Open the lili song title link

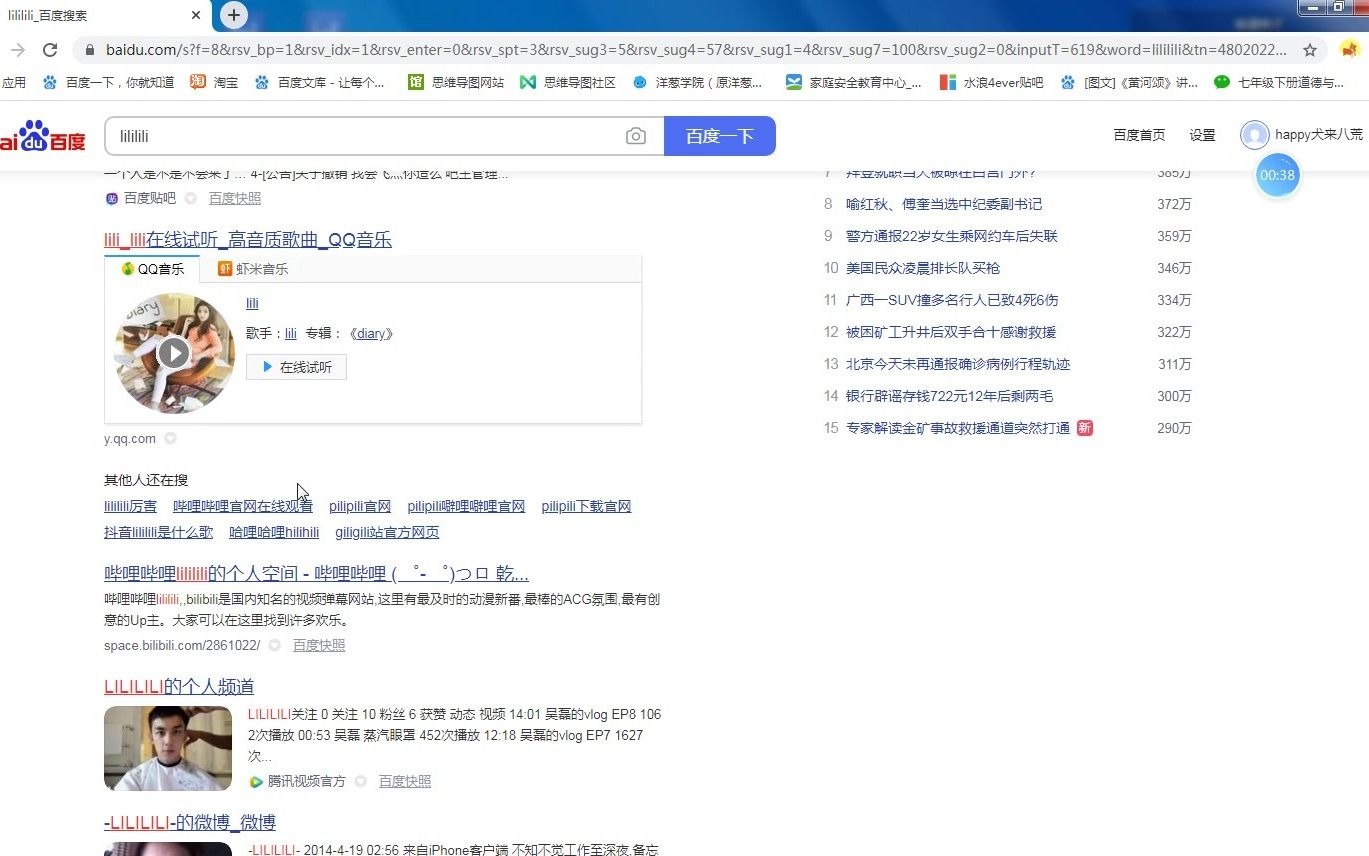[x=252, y=303]
